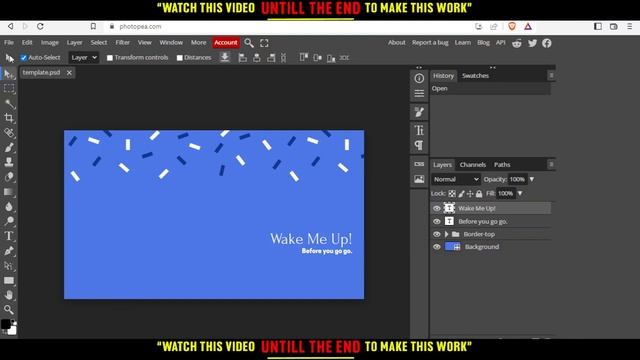Select the Move tool in the toolbox
Viewport: 640px width, 360px height.
point(9,74)
